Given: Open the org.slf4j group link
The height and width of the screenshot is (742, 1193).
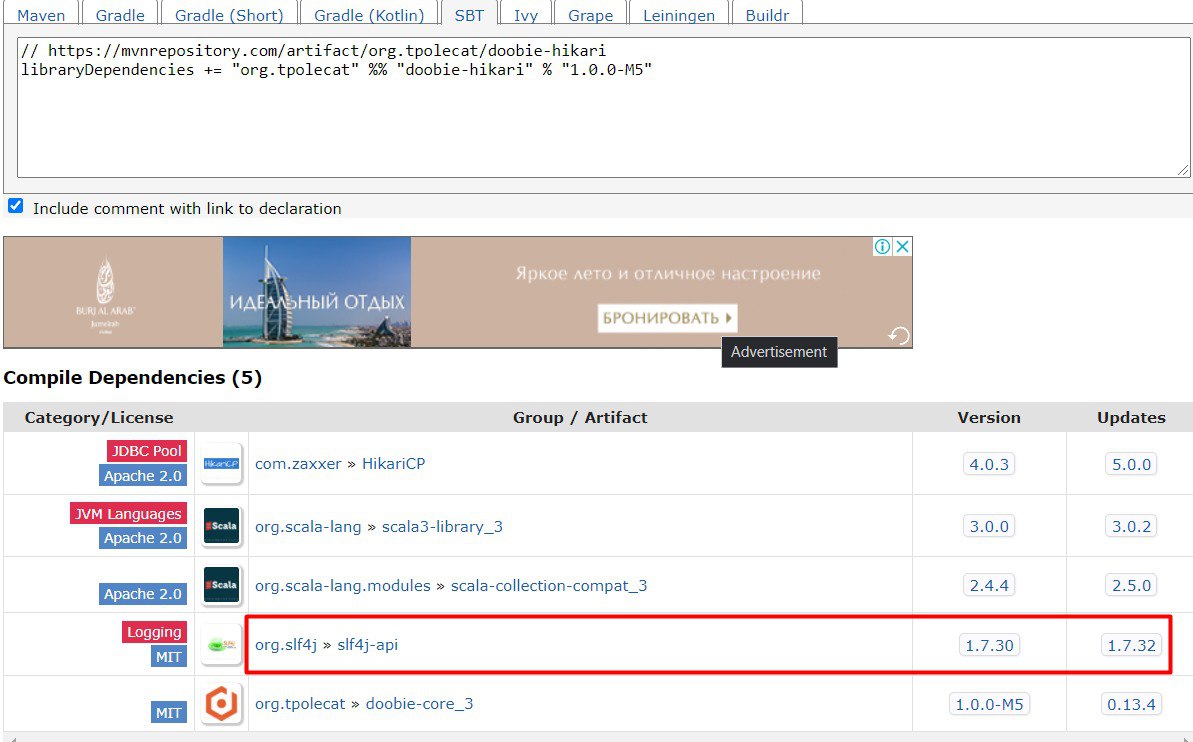Looking at the screenshot, I should tap(285, 645).
